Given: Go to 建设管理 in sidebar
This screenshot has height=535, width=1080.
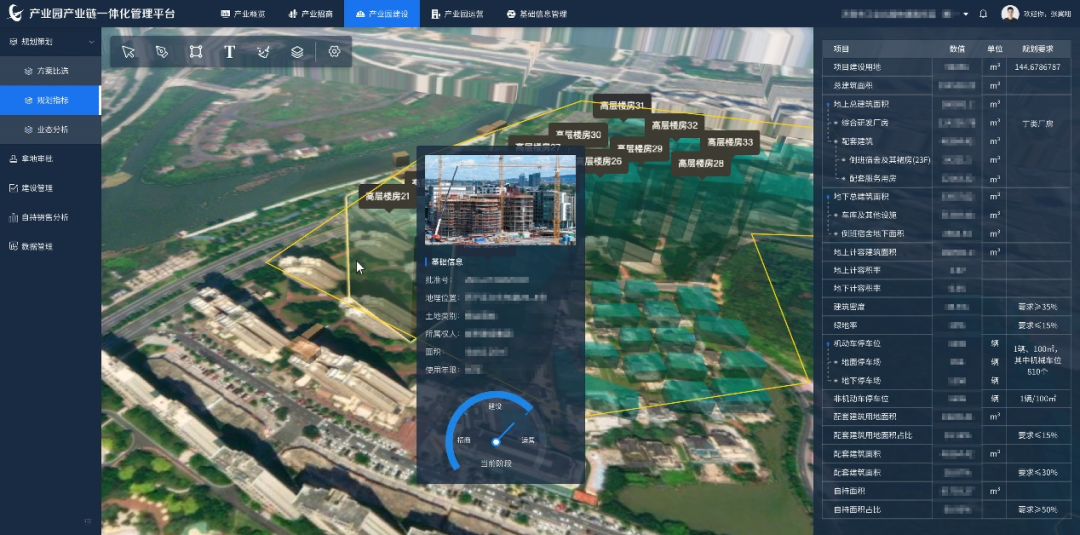Looking at the screenshot, I should click(x=37, y=188).
